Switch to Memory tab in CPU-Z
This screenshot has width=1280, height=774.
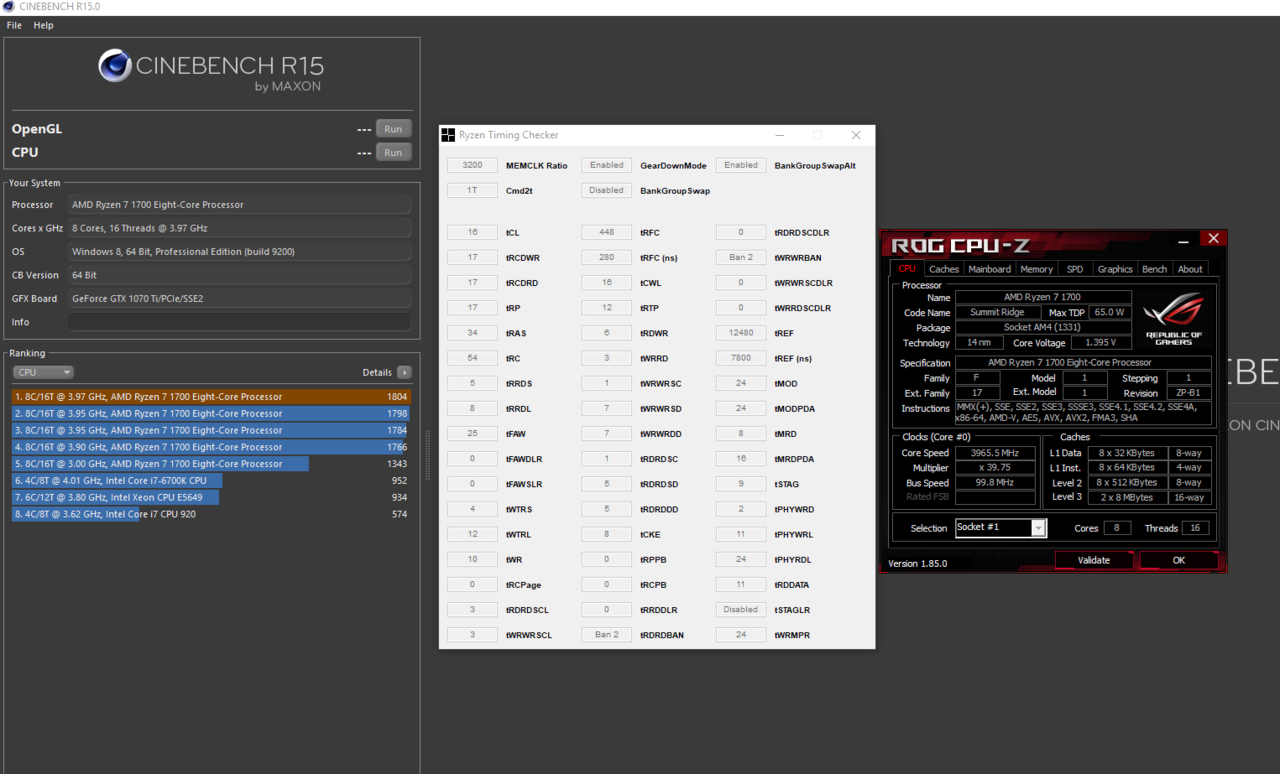point(1036,269)
